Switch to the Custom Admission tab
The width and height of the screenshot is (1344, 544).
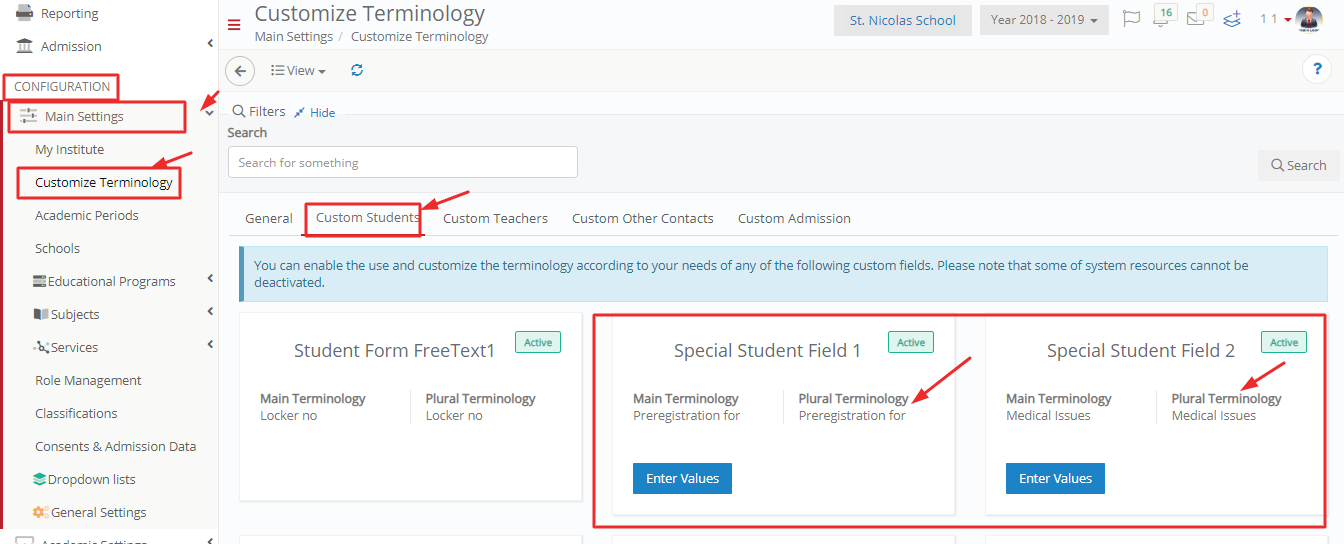(x=794, y=218)
